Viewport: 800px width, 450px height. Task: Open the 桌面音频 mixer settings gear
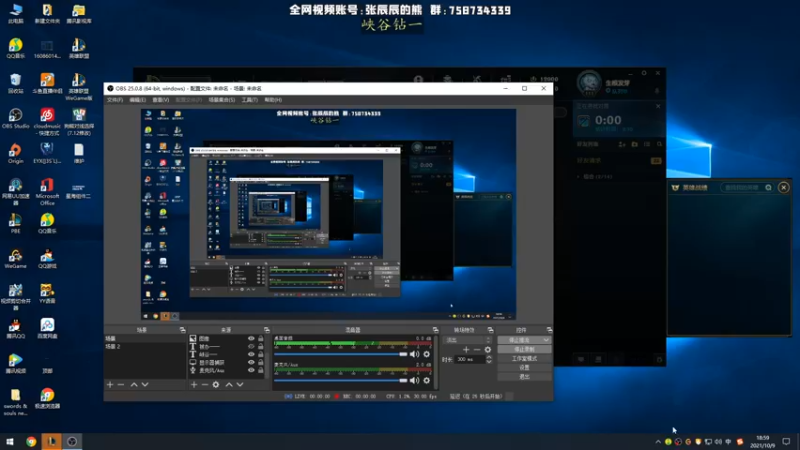point(427,354)
